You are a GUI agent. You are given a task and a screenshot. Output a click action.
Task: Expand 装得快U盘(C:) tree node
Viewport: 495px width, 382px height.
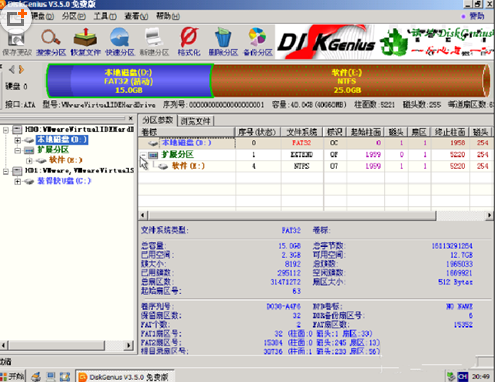tap(17, 181)
